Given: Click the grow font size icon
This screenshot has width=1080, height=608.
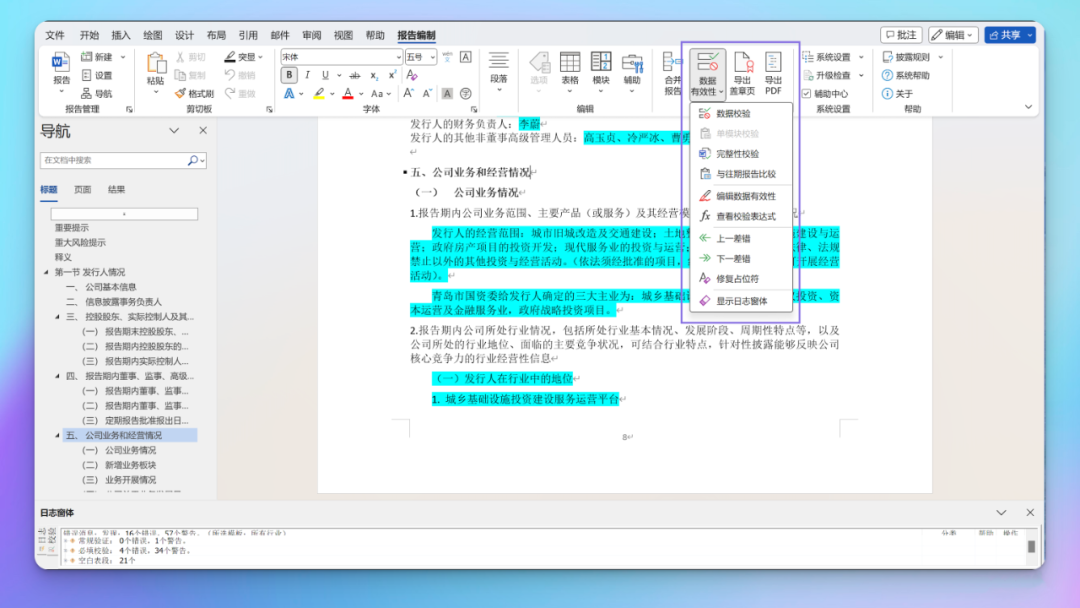Looking at the screenshot, I should (408, 94).
